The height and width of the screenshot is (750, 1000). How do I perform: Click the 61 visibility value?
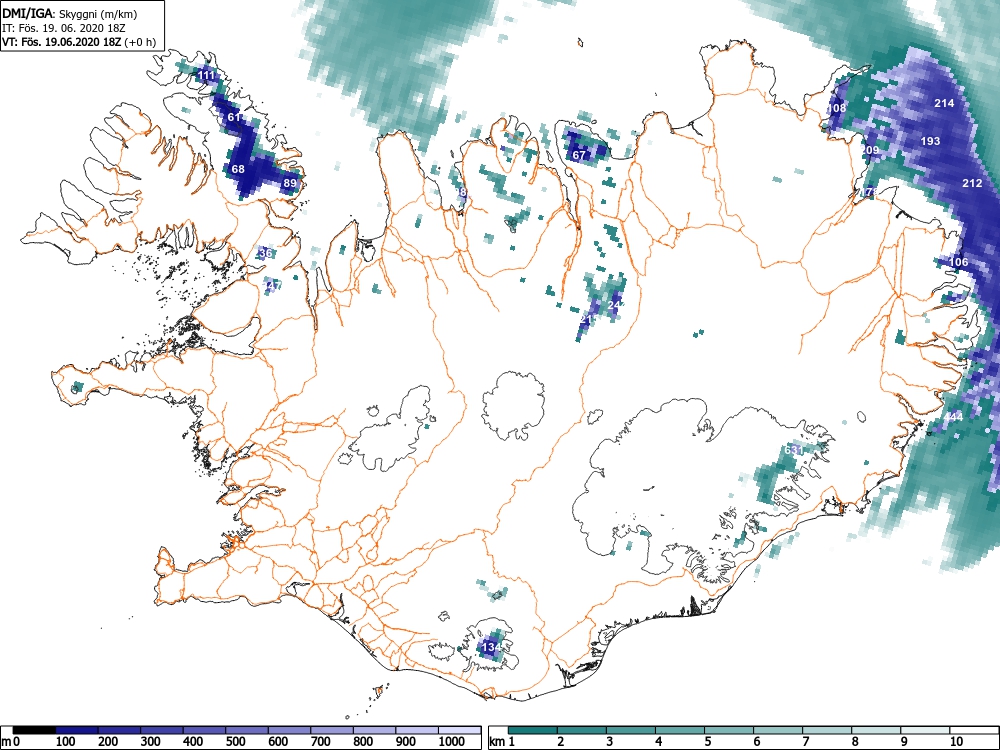tap(234, 117)
